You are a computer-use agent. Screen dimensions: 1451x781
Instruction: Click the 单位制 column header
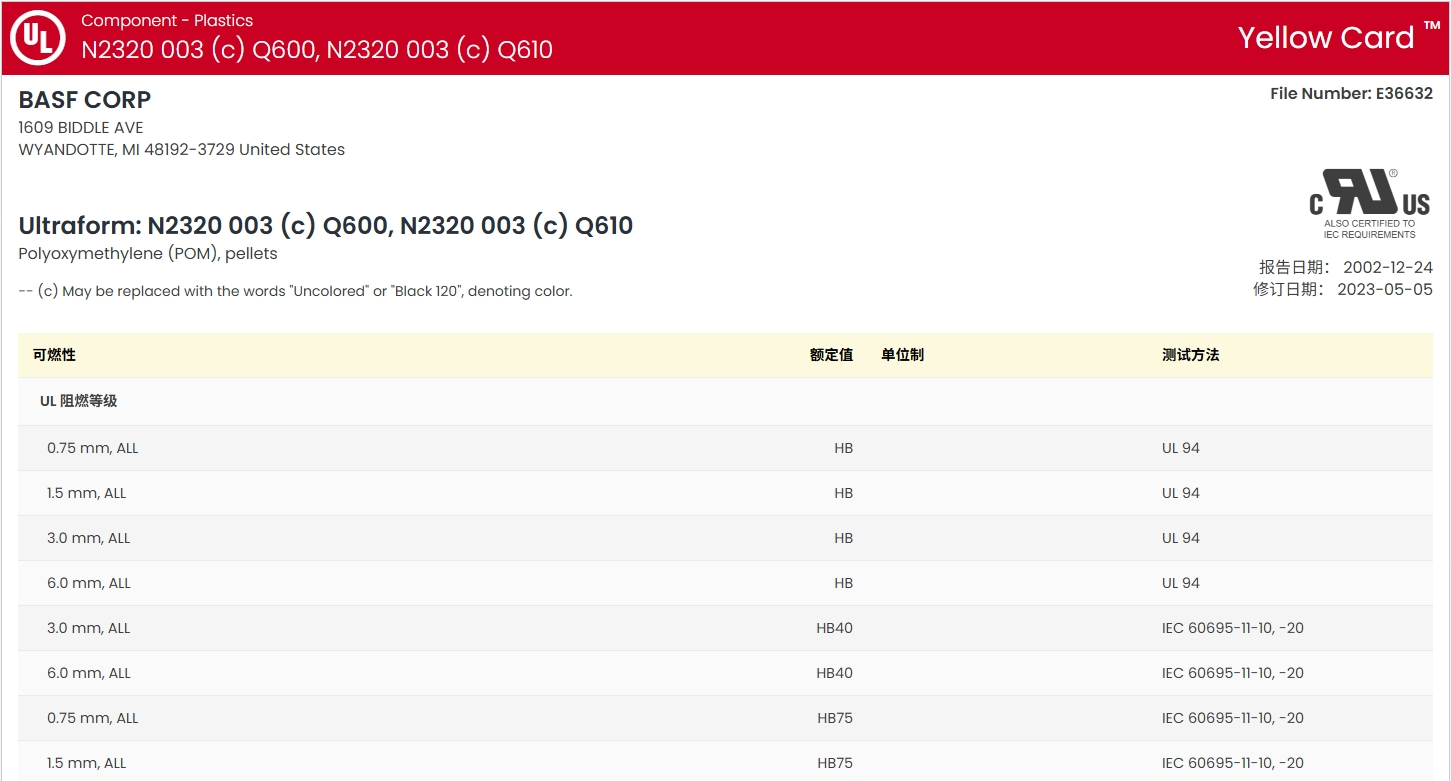(902, 355)
